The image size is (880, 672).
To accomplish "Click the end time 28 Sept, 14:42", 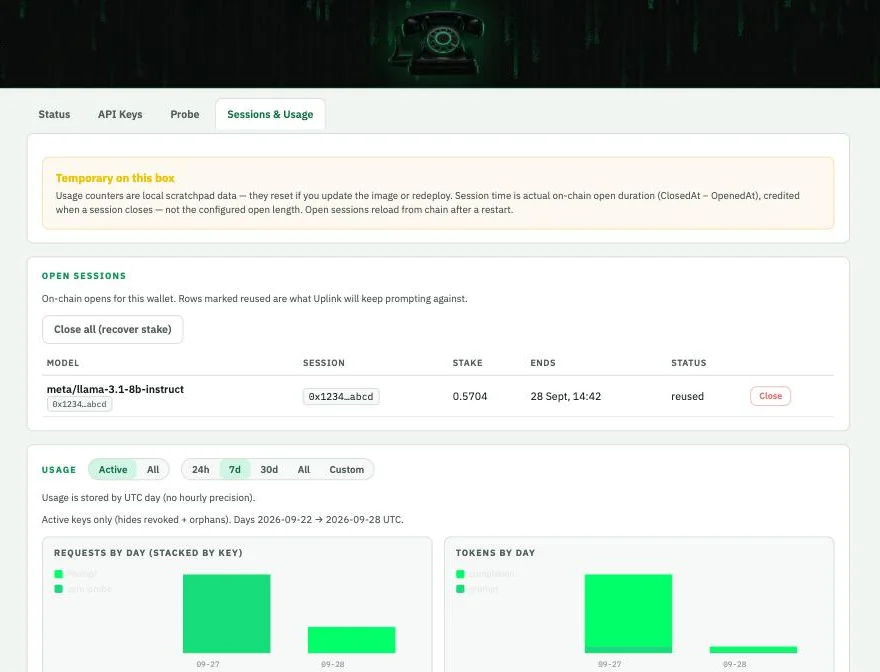I will (566, 396).
